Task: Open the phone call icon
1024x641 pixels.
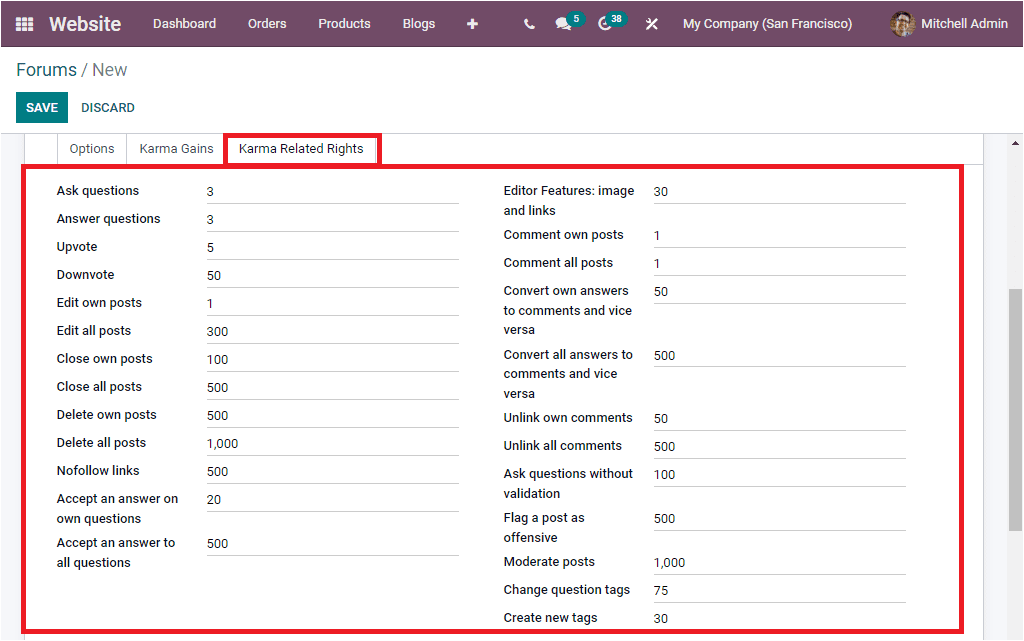Action: tap(528, 23)
